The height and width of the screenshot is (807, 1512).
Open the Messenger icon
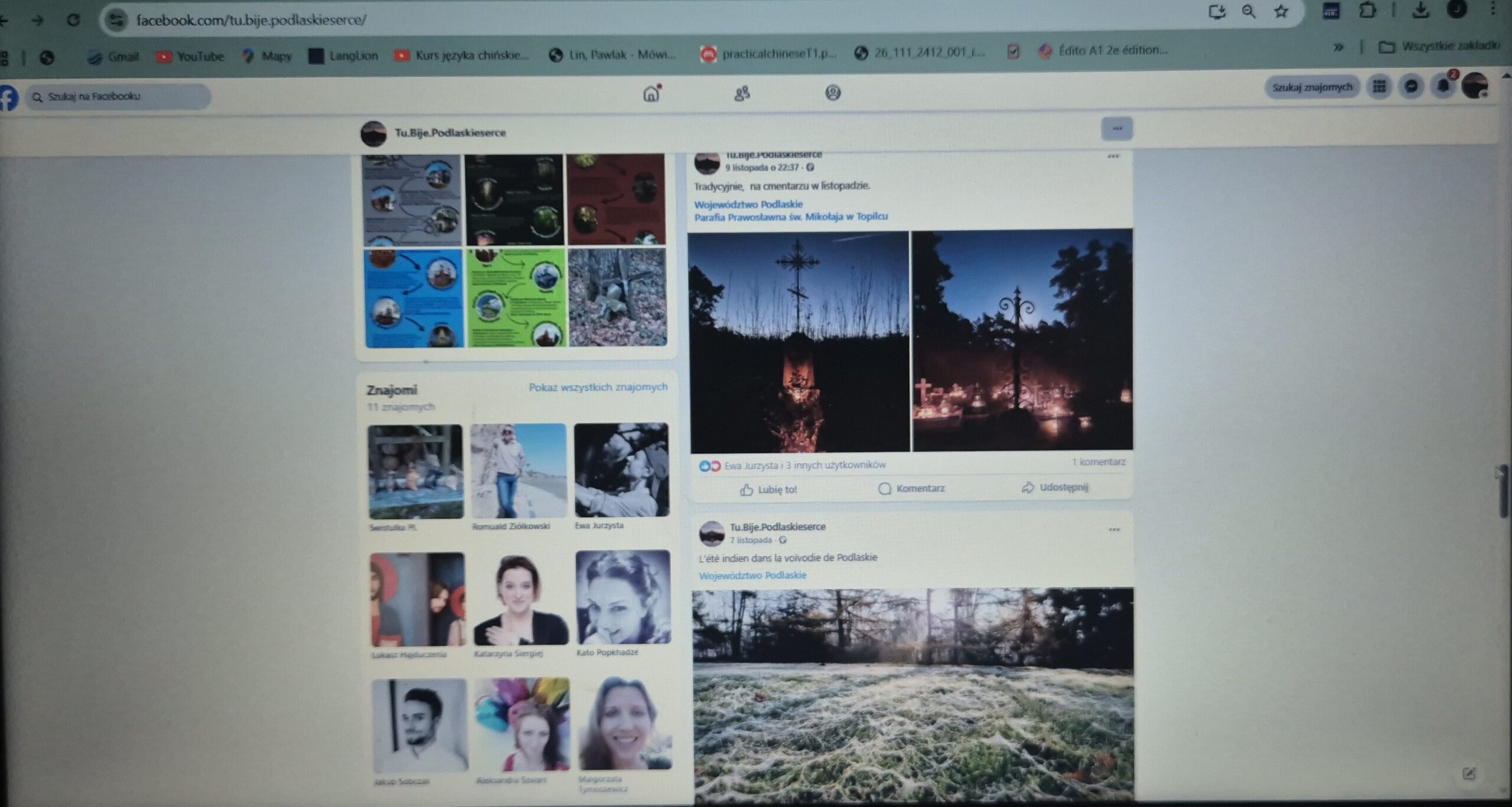coord(1411,87)
